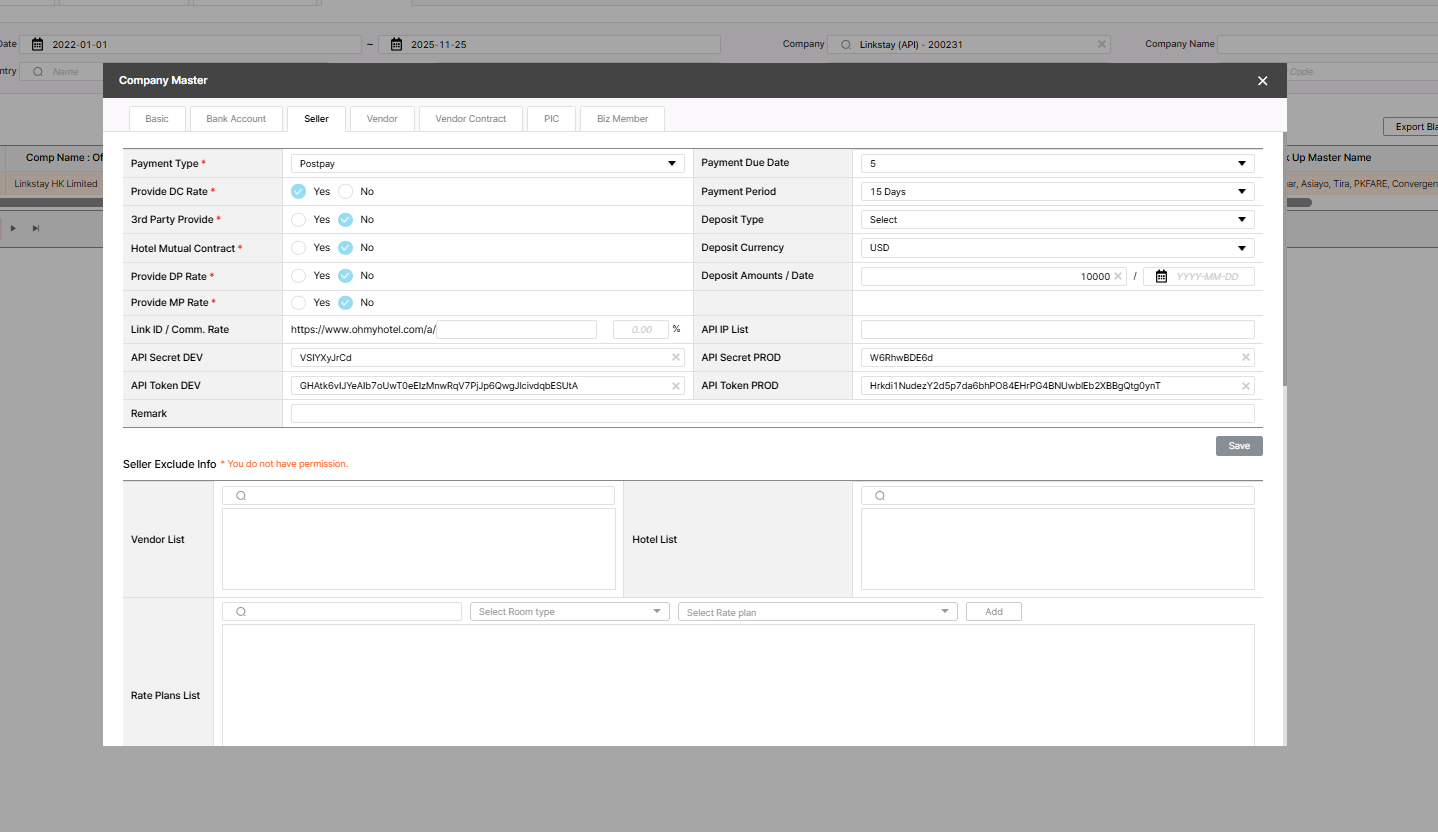Open the Payment Type dropdown
This screenshot has width=1438, height=832.
pos(487,163)
